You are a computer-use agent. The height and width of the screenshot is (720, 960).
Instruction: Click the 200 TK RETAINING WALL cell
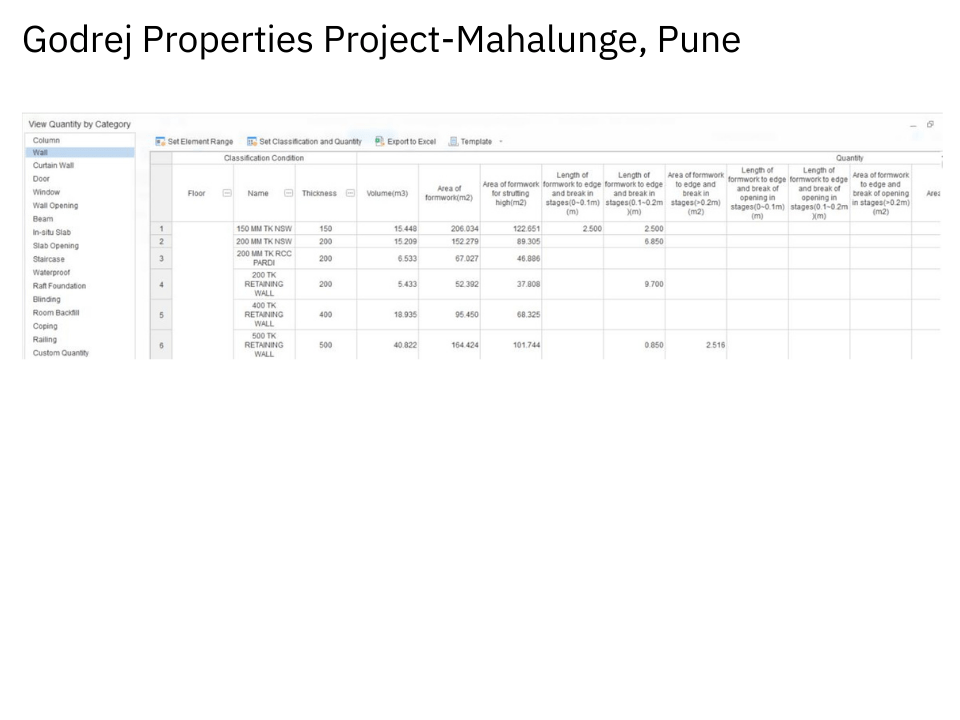(x=264, y=284)
